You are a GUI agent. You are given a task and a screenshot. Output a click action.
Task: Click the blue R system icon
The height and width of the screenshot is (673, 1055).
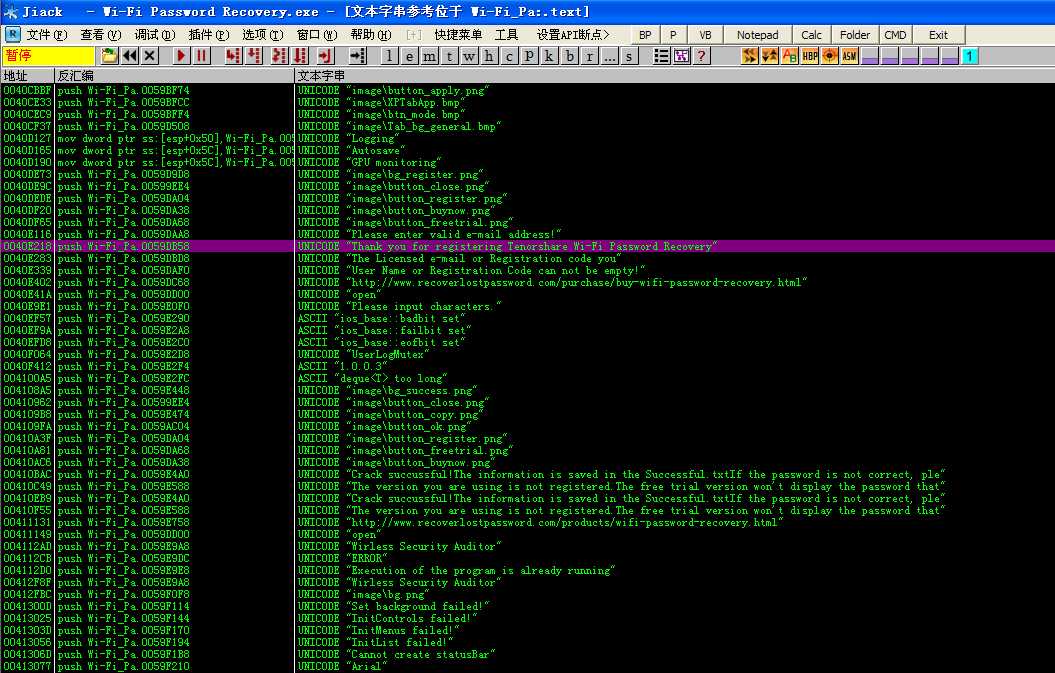tap(12, 34)
